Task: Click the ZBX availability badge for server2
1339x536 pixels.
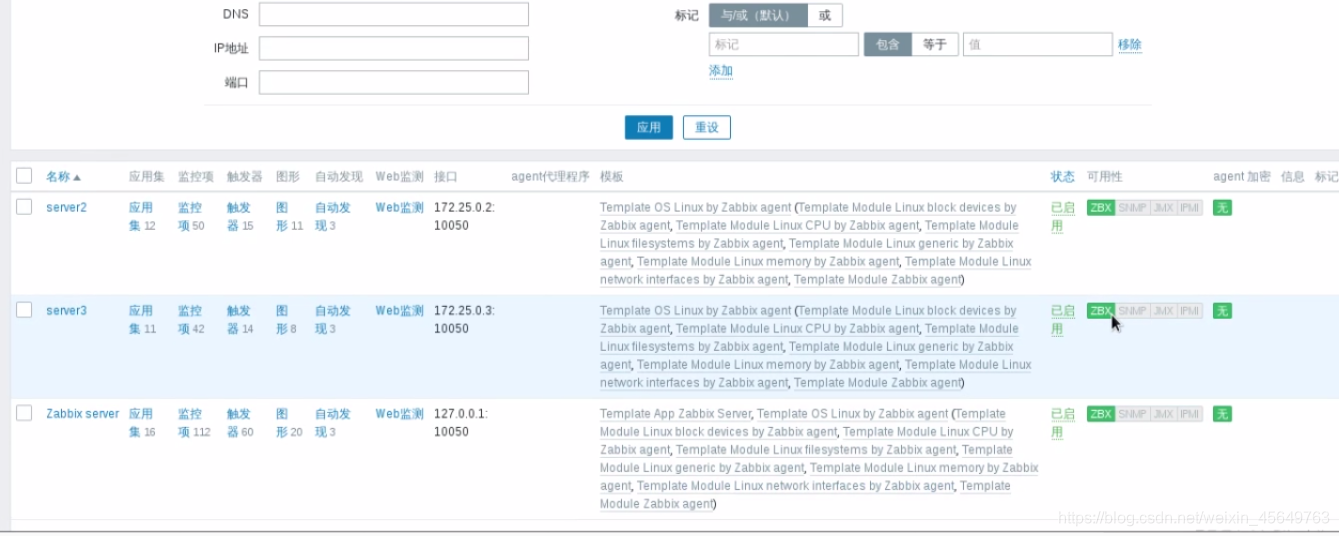Action: pos(1101,207)
